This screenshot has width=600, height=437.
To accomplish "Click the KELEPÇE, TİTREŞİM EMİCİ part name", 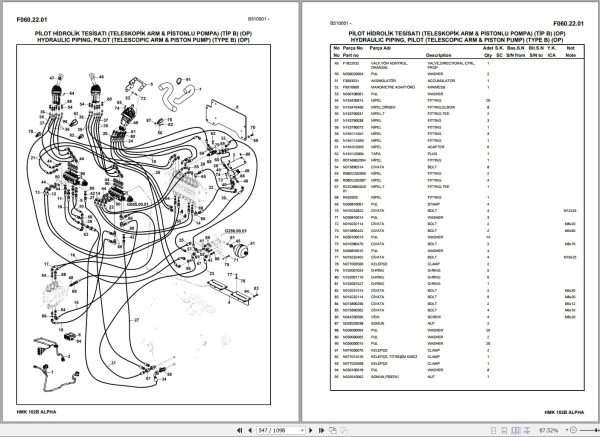I will pos(394,357).
